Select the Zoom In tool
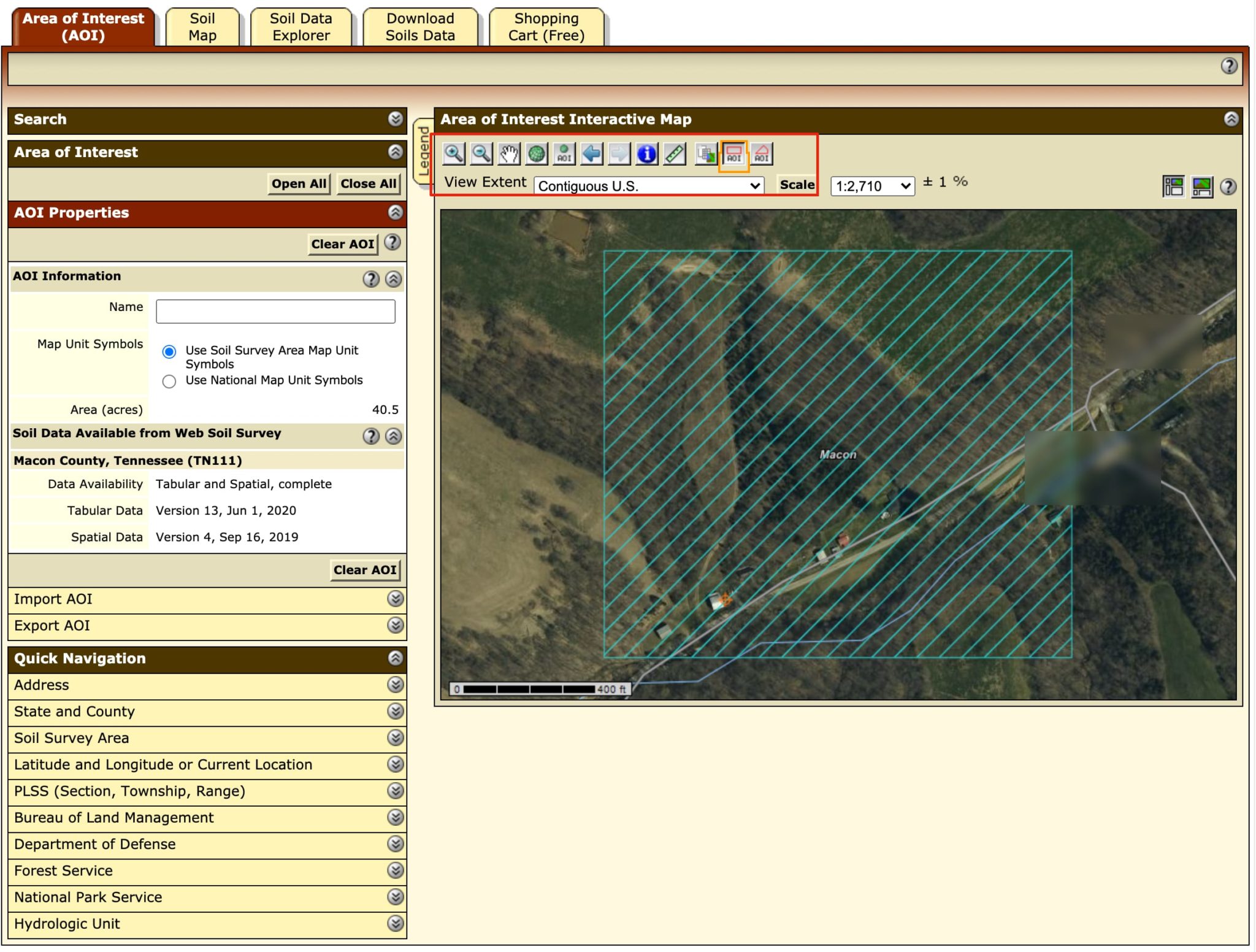1256x952 pixels. 454,155
